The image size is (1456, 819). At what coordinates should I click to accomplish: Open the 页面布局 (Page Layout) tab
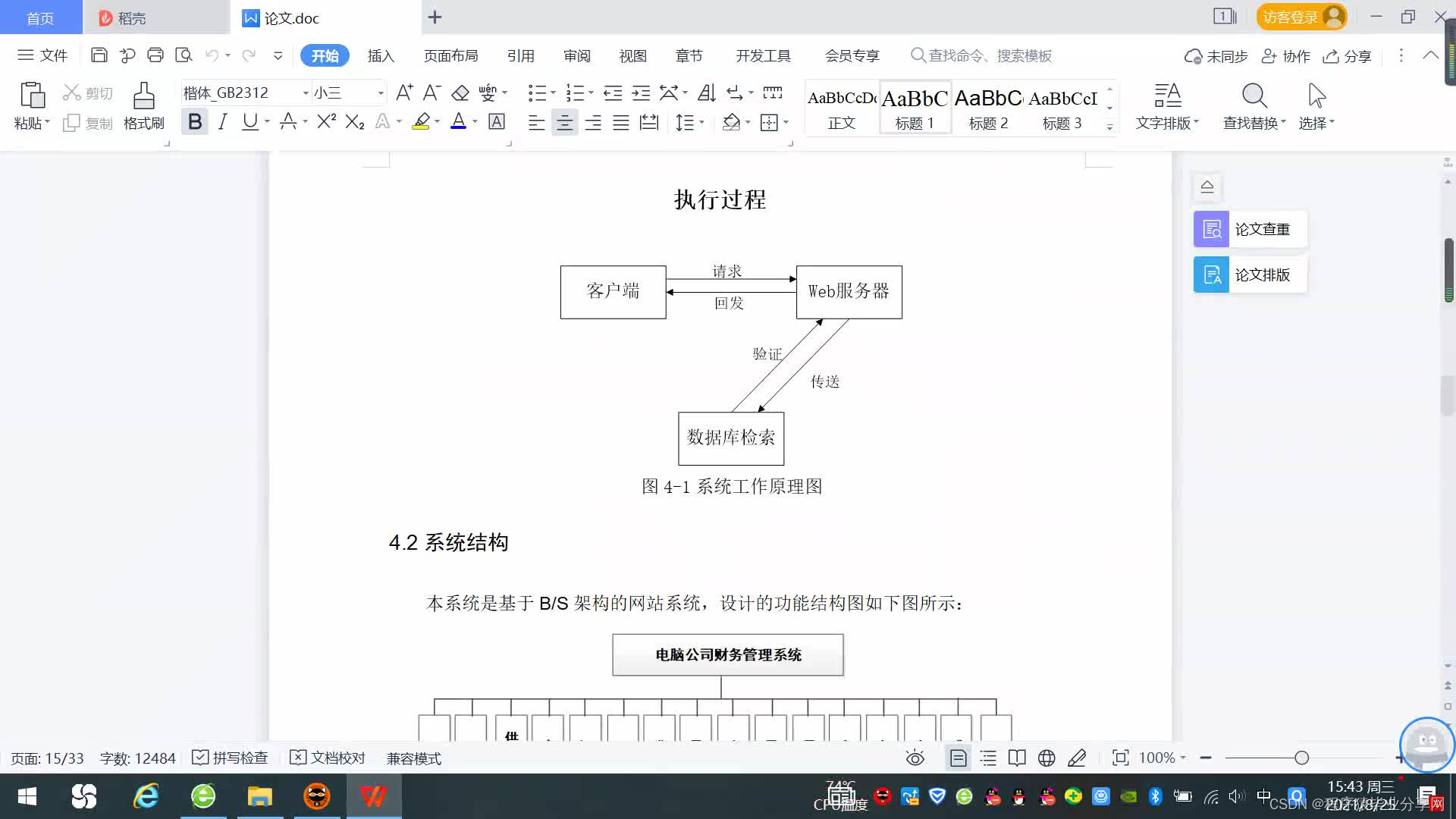pyautogui.click(x=450, y=55)
